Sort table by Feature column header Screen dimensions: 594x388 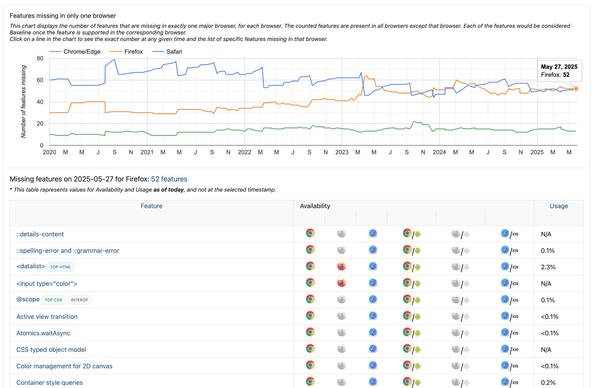pyautogui.click(x=152, y=206)
